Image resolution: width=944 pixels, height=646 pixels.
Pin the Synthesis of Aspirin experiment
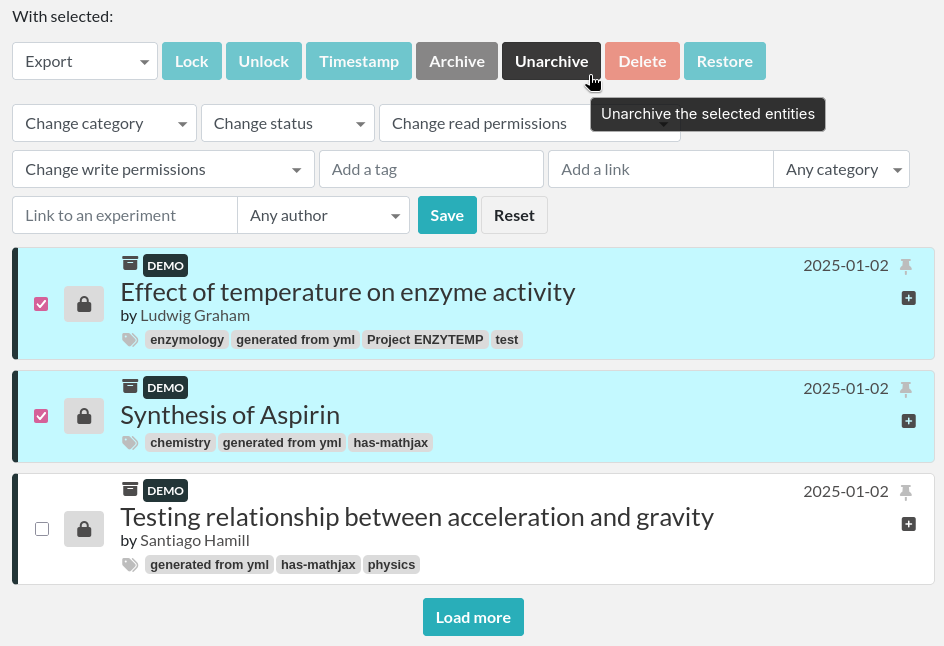[x=906, y=389]
